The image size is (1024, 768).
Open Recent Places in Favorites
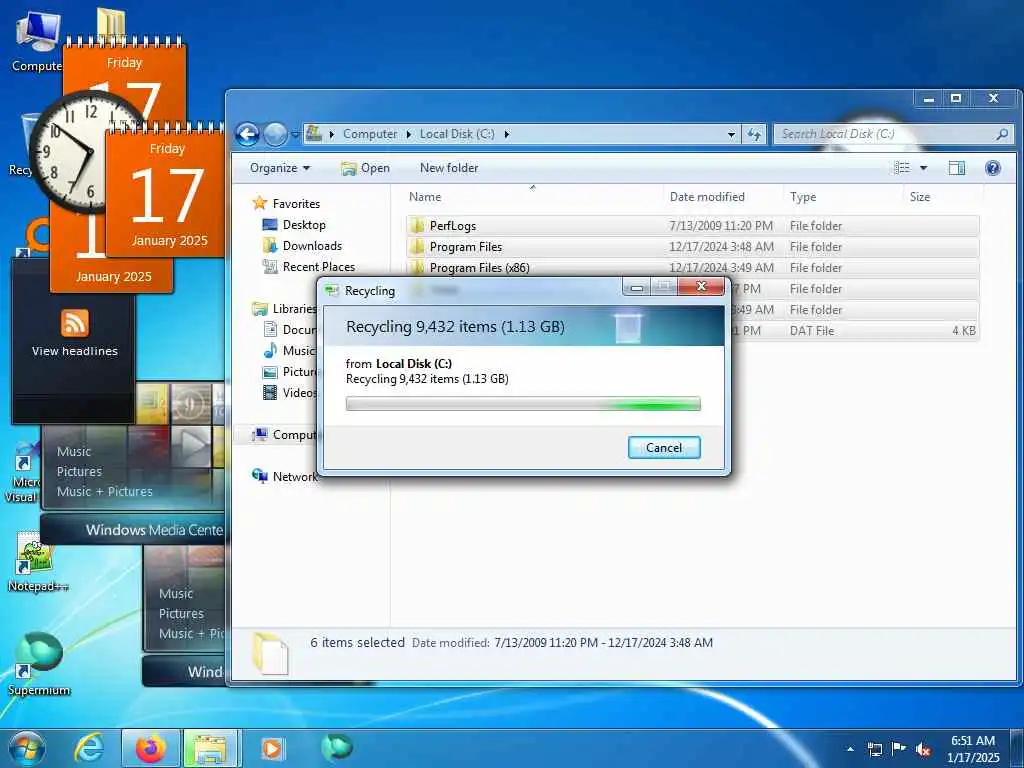click(309, 266)
